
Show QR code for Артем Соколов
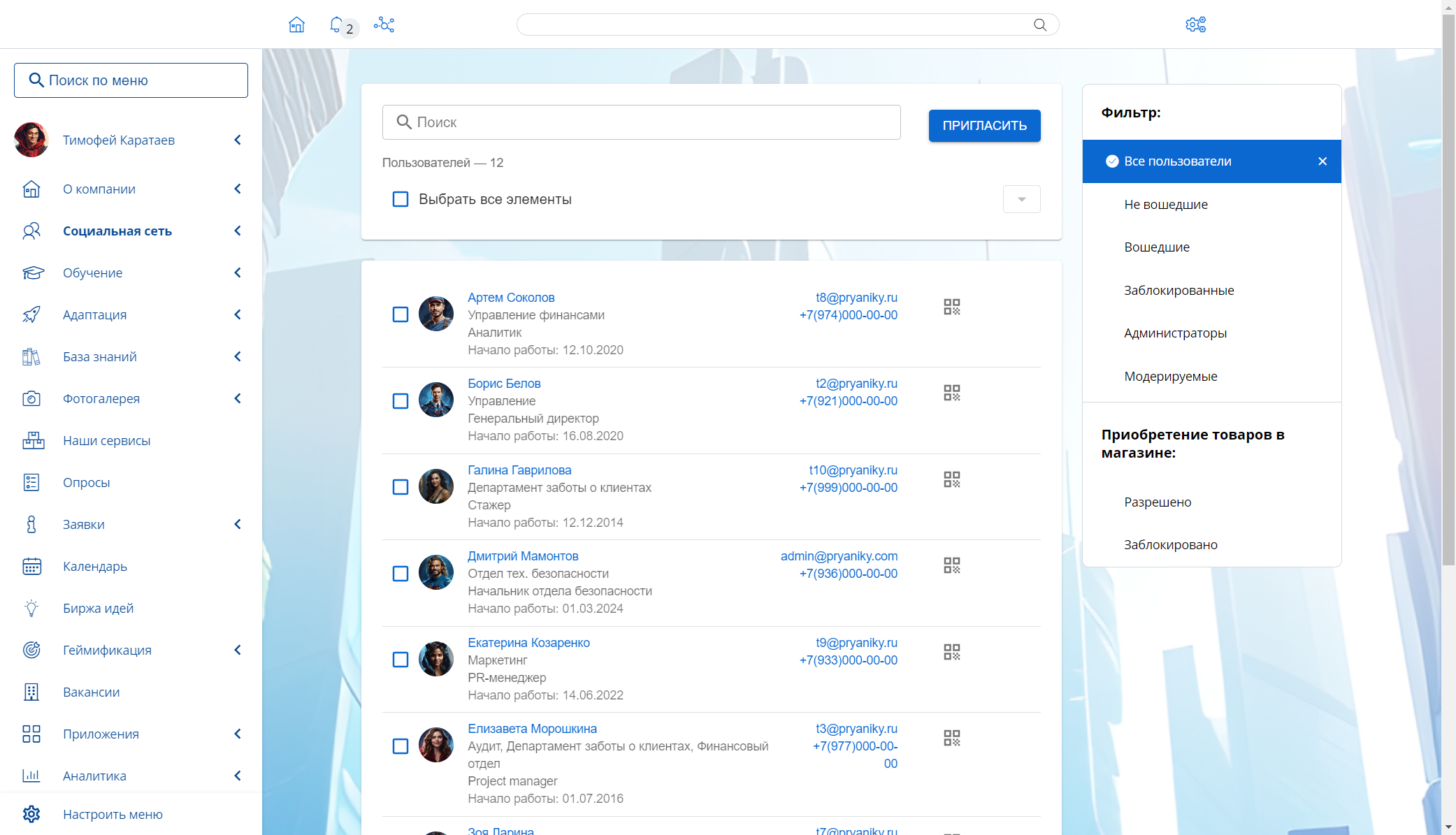pyautogui.click(x=951, y=307)
